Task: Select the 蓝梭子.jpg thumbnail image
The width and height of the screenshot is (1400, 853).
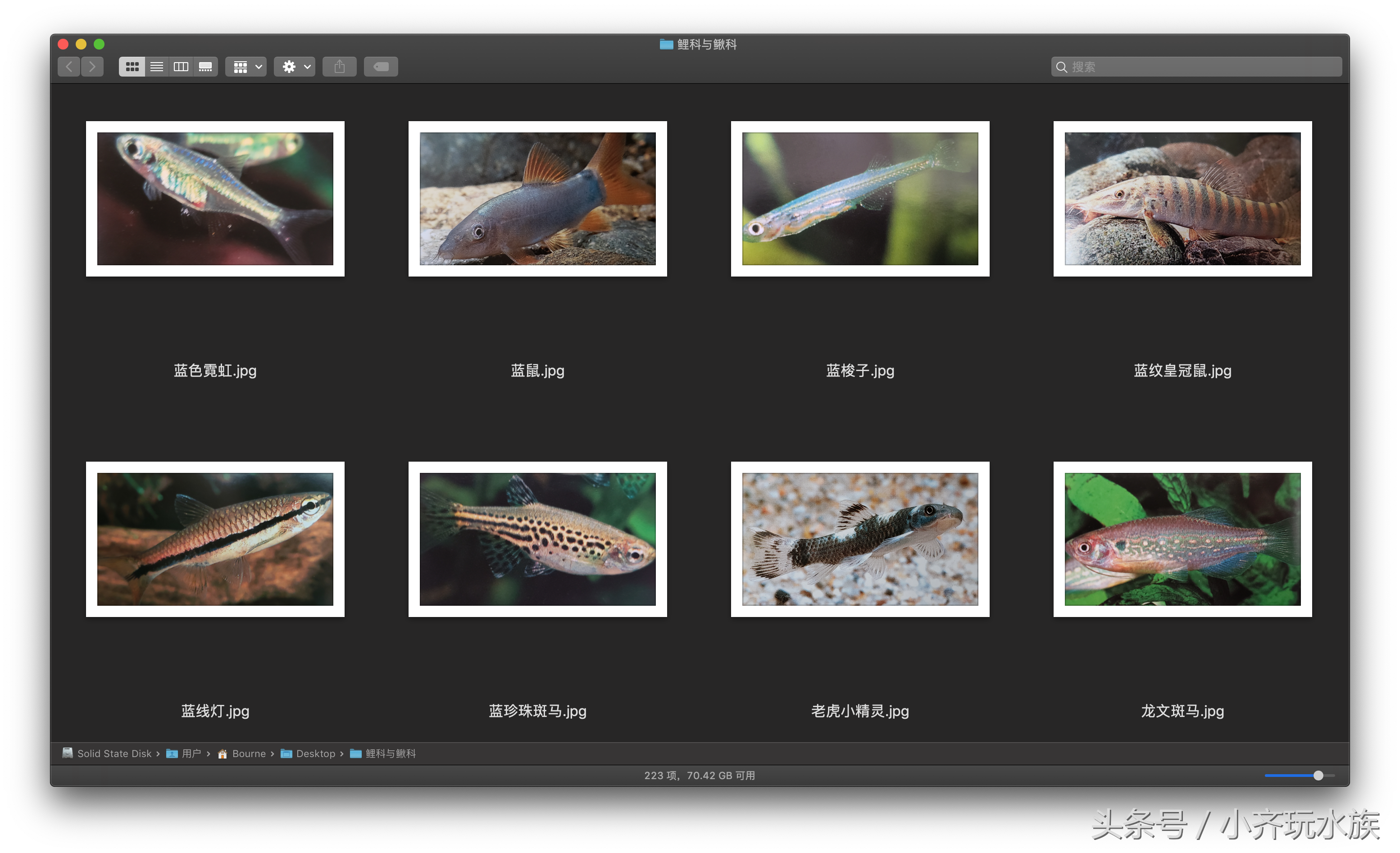Action: (x=860, y=199)
